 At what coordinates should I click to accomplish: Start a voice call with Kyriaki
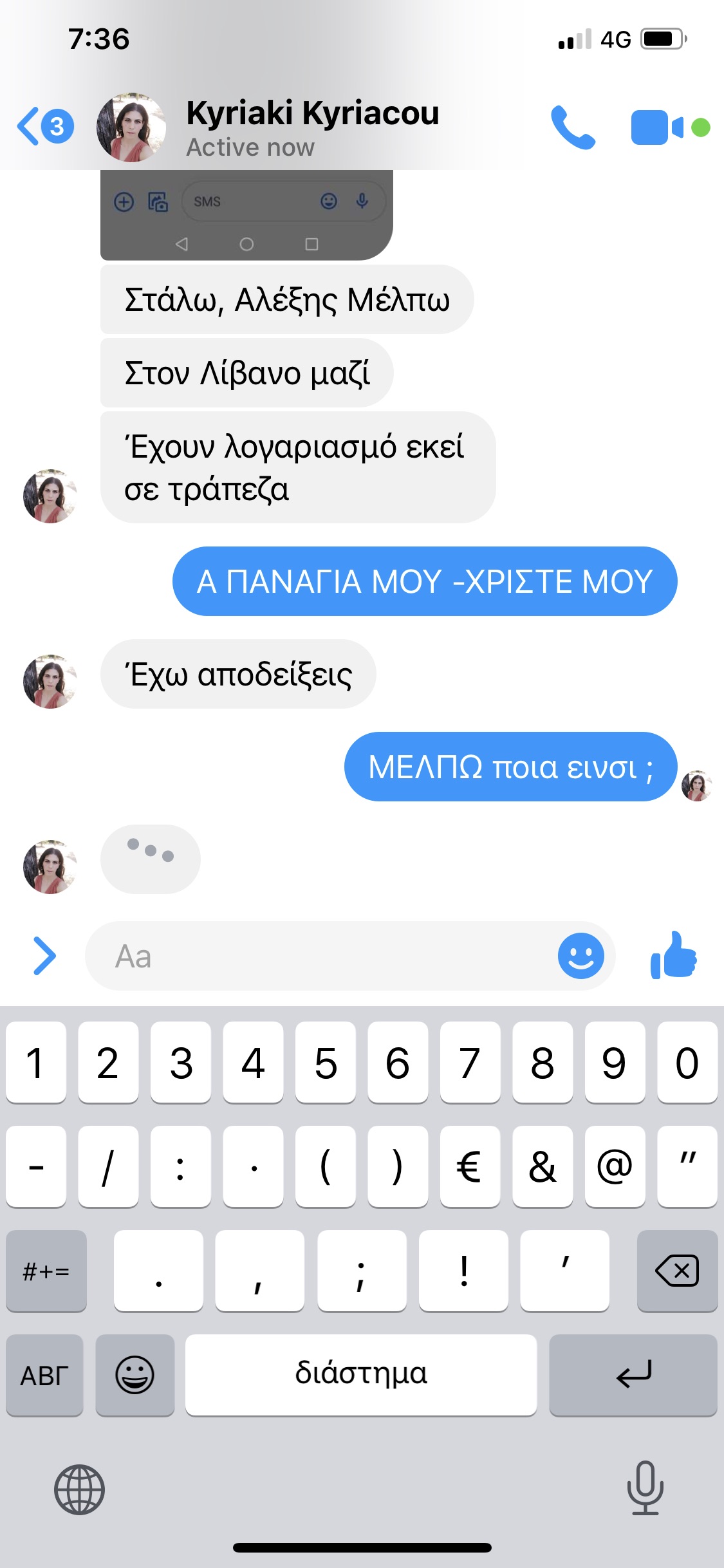pyautogui.click(x=573, y=127)
